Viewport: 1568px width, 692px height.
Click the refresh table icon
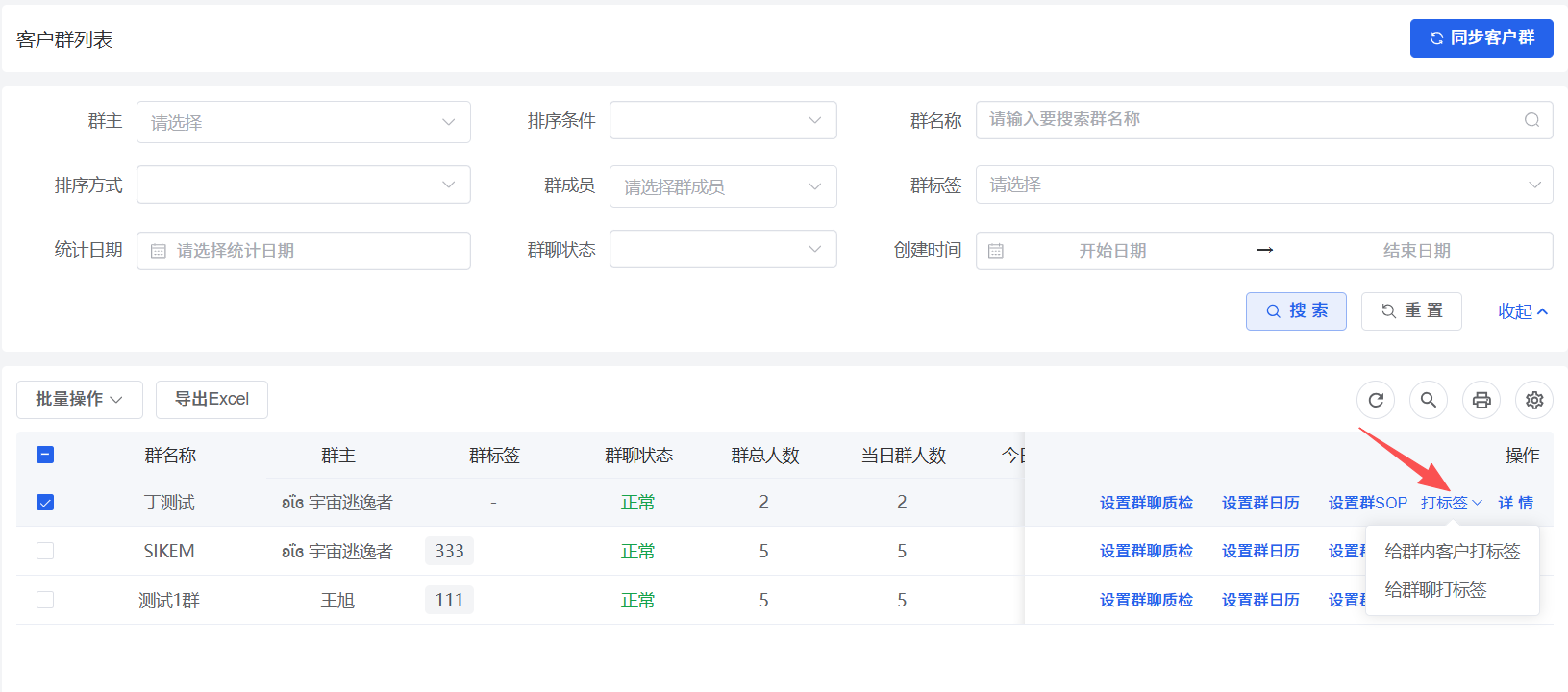1376,400
